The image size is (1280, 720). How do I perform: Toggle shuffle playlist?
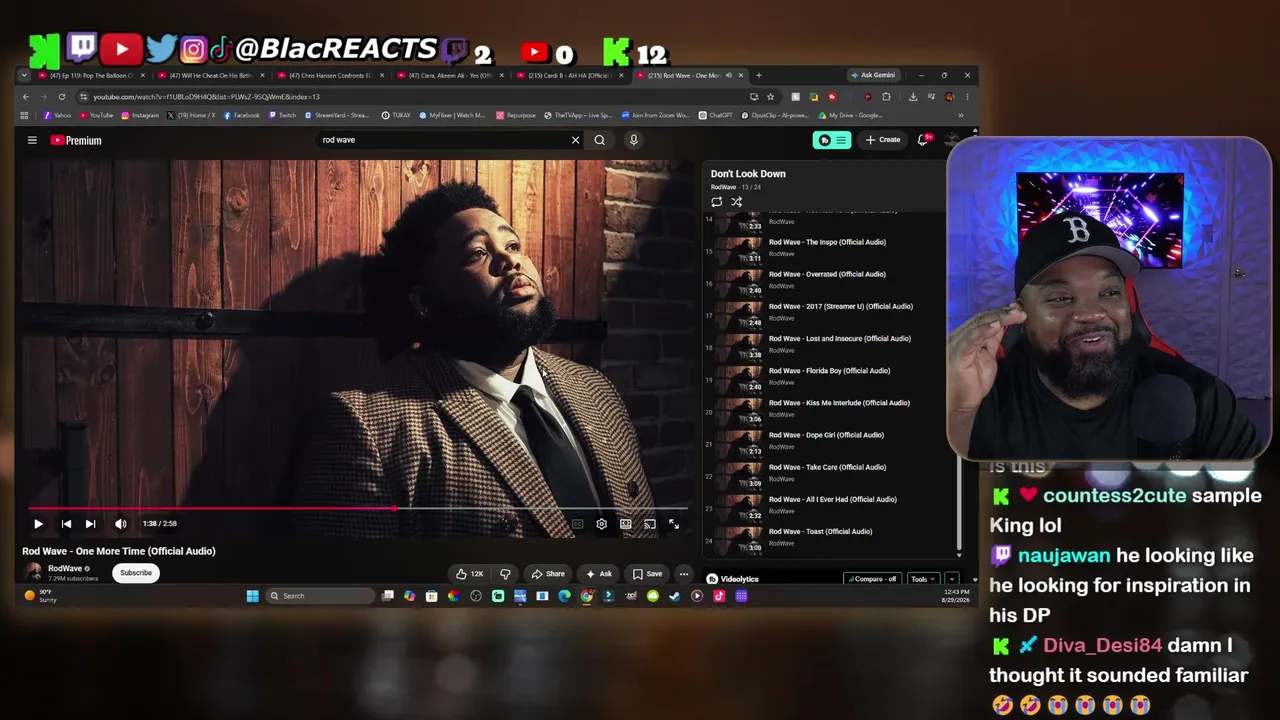click(736, 202)
